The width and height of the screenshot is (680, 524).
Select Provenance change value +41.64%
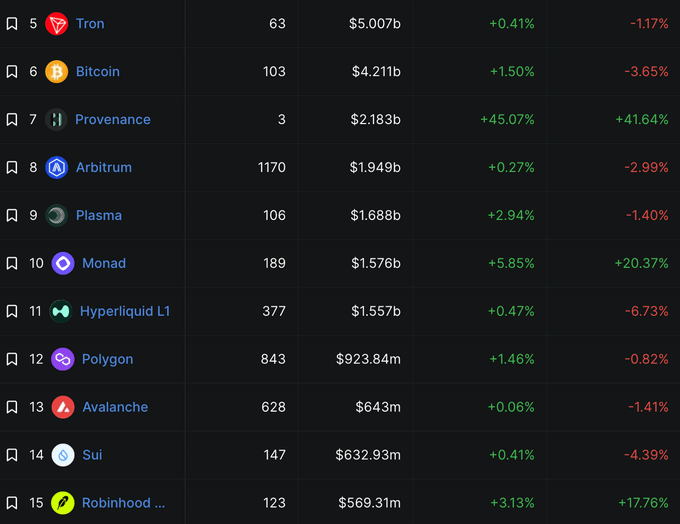(x=642, y=119)
